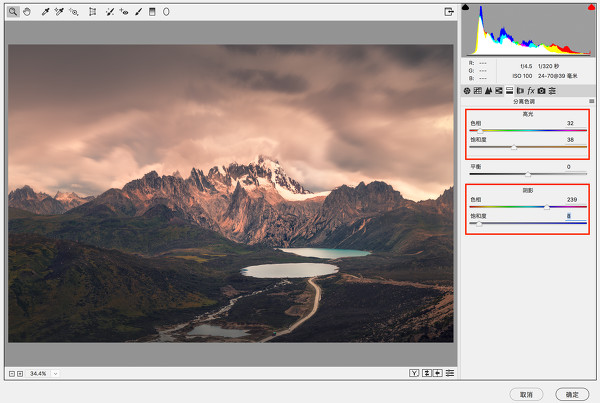The height and width of the screenshot is (403, 600).
Task: Click the shadows 色相 slider handle
Action: [547, 207]
